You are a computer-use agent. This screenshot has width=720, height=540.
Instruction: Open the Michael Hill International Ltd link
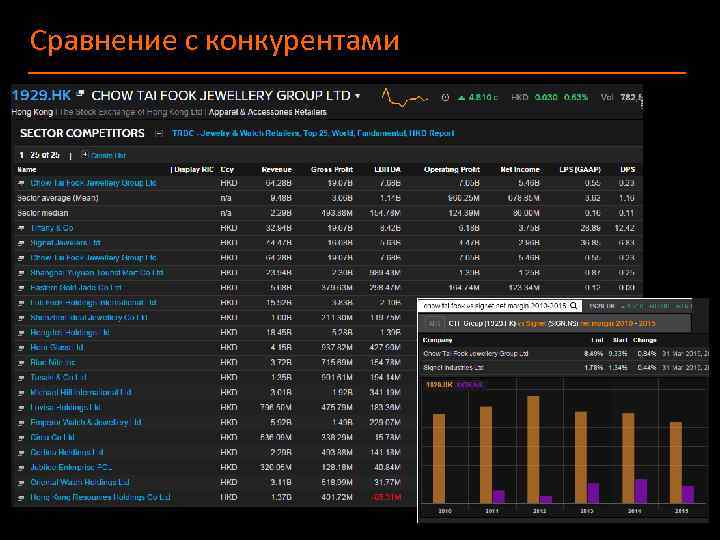(81, 393)
